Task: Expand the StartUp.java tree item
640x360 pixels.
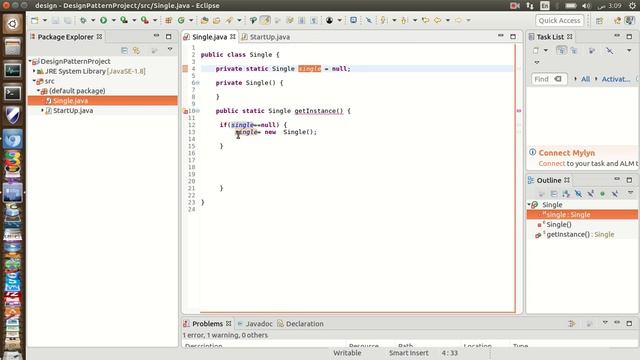Action: point(42,110)
